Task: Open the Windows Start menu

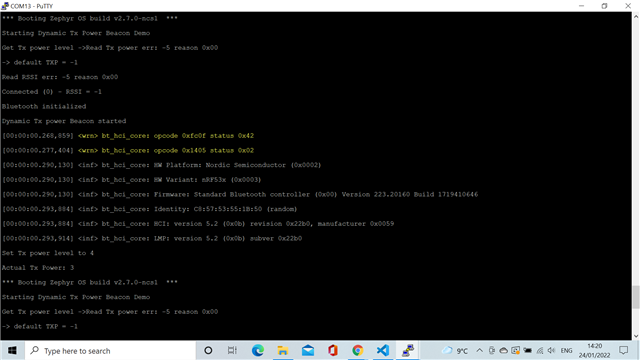Action: (12, 350)
